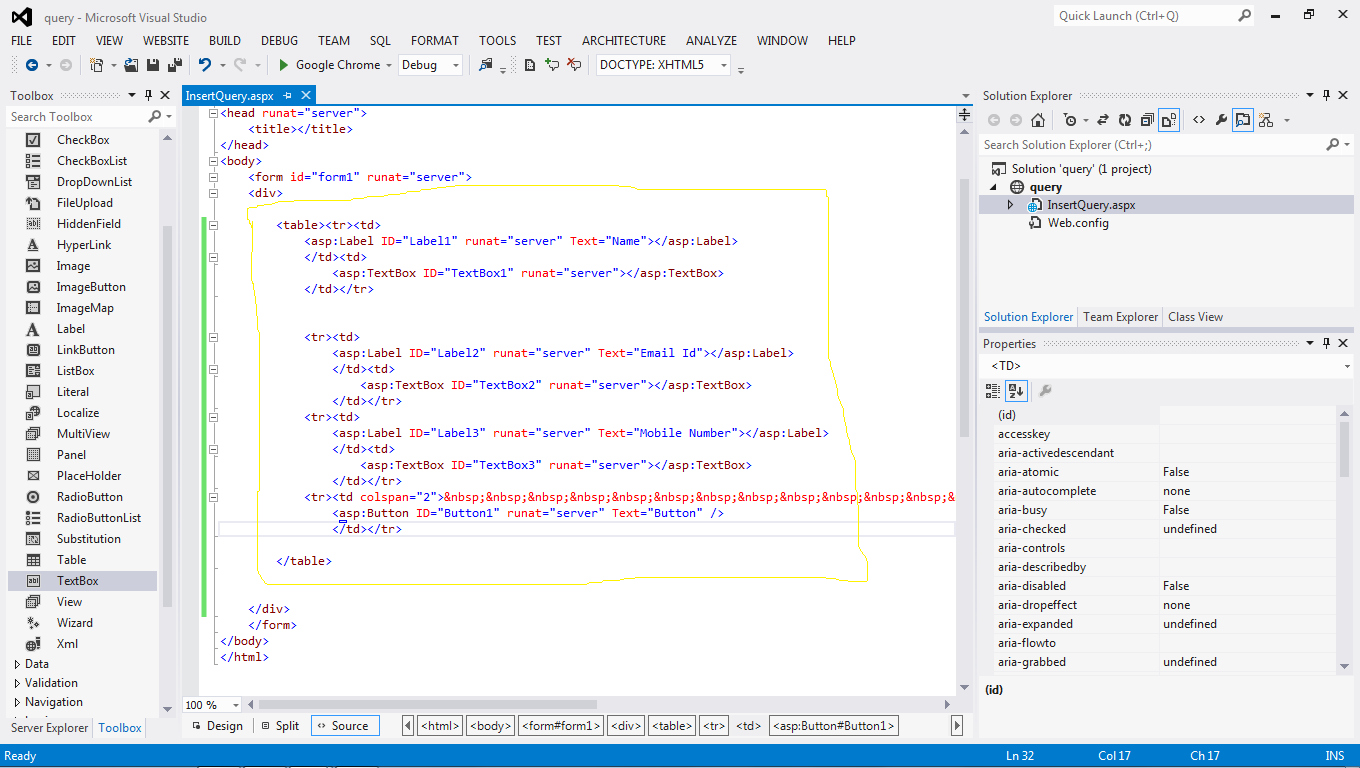Switch to the Team Explorer tab
This screenshot has width=1360, height=768.
tap(1119, 316)
